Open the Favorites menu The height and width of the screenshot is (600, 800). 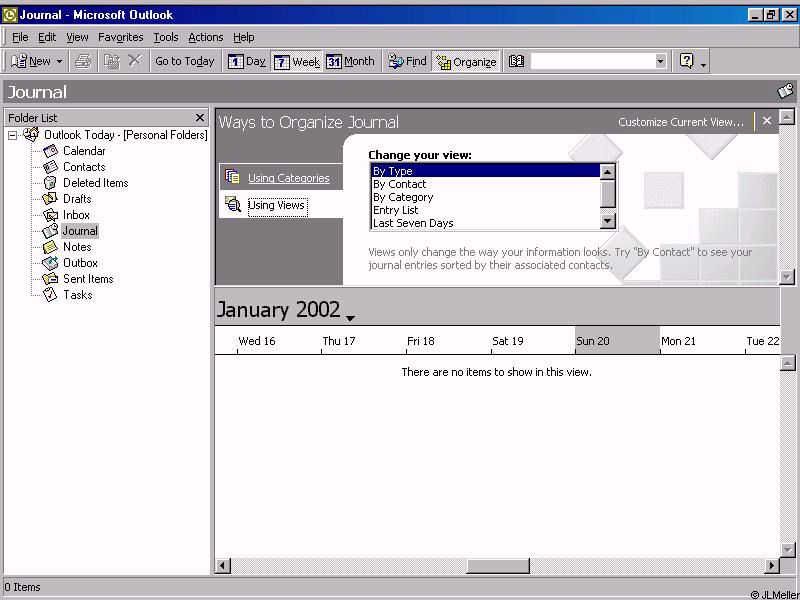[120, 37]
